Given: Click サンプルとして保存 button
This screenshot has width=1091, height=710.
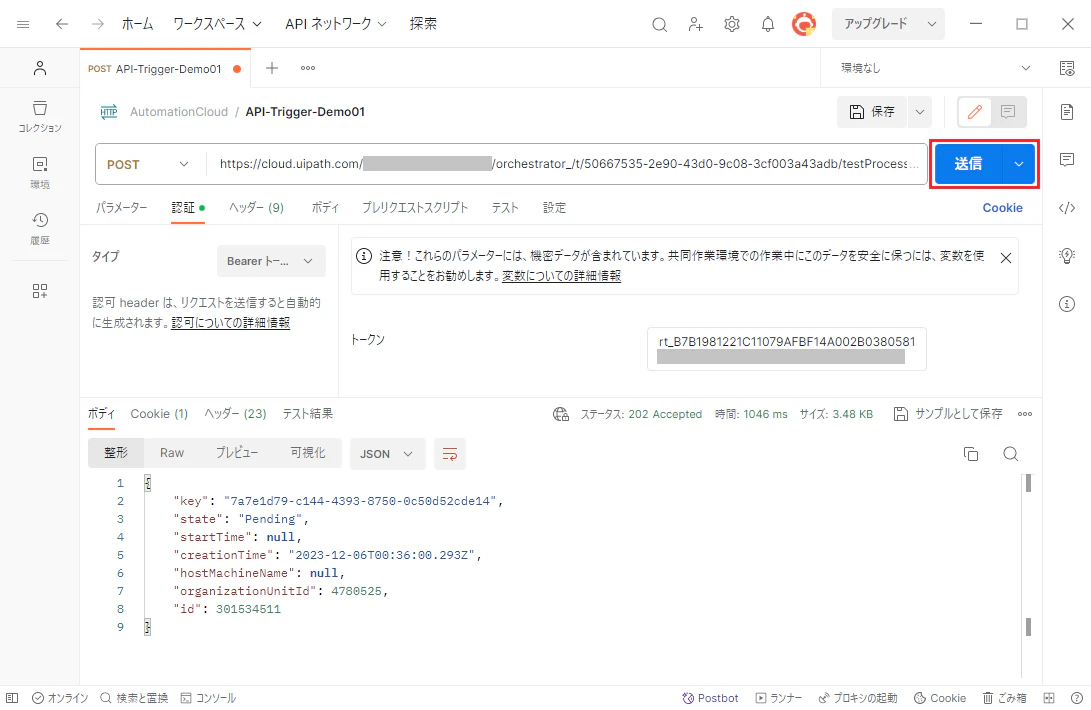Looking at the screenshot, I should (948, 414).
